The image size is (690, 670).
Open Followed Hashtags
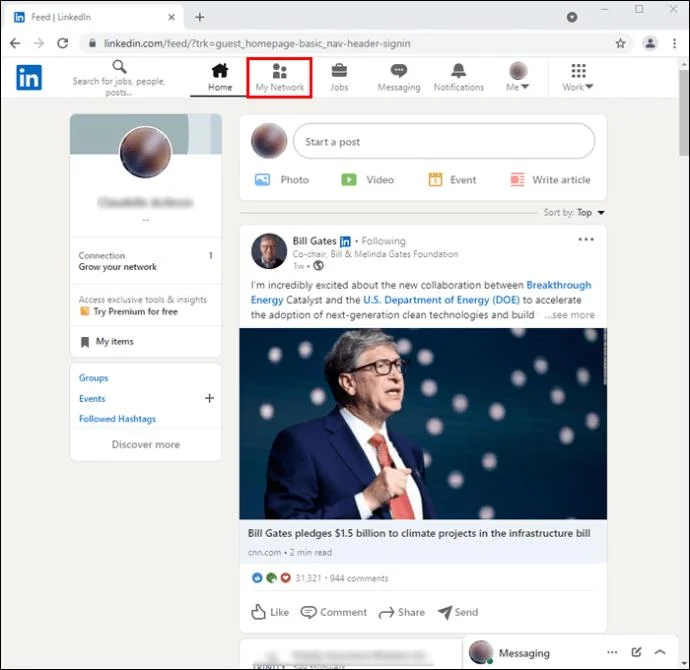tap(117, 419)
